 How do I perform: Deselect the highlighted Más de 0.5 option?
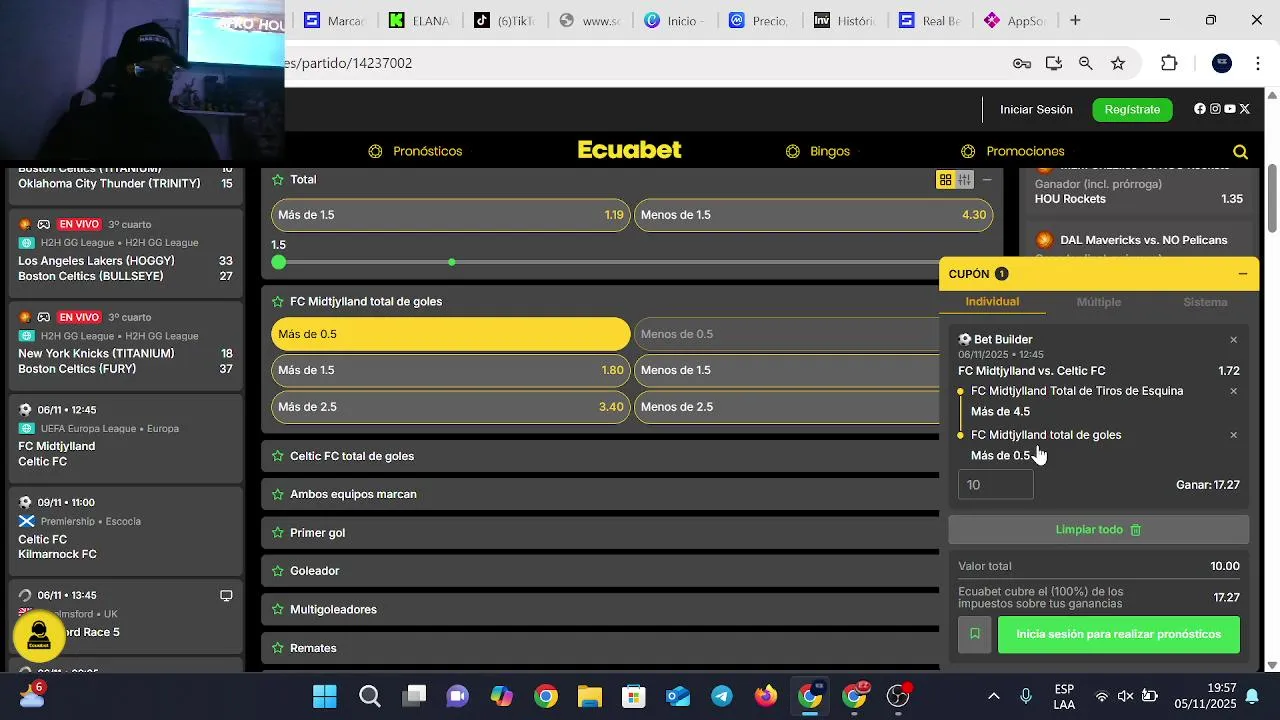point(450,334)
